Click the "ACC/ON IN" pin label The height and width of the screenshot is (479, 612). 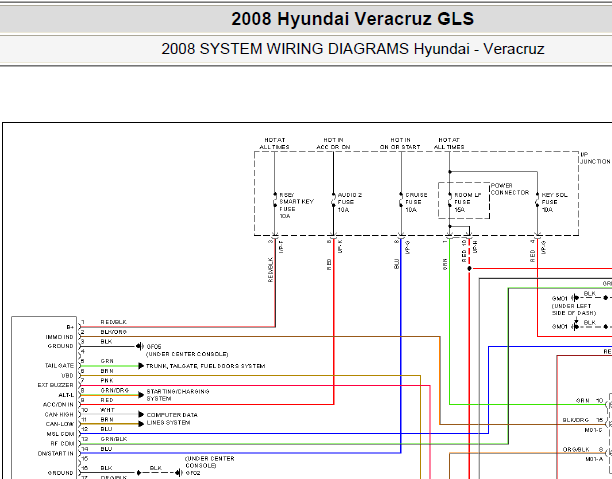(x=58, y=405)
